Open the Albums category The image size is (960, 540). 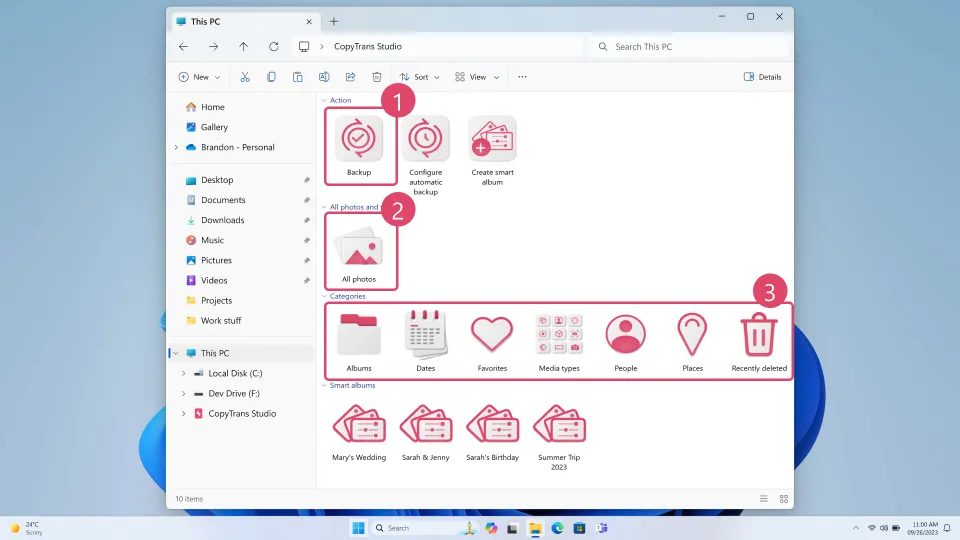[359, 334]
